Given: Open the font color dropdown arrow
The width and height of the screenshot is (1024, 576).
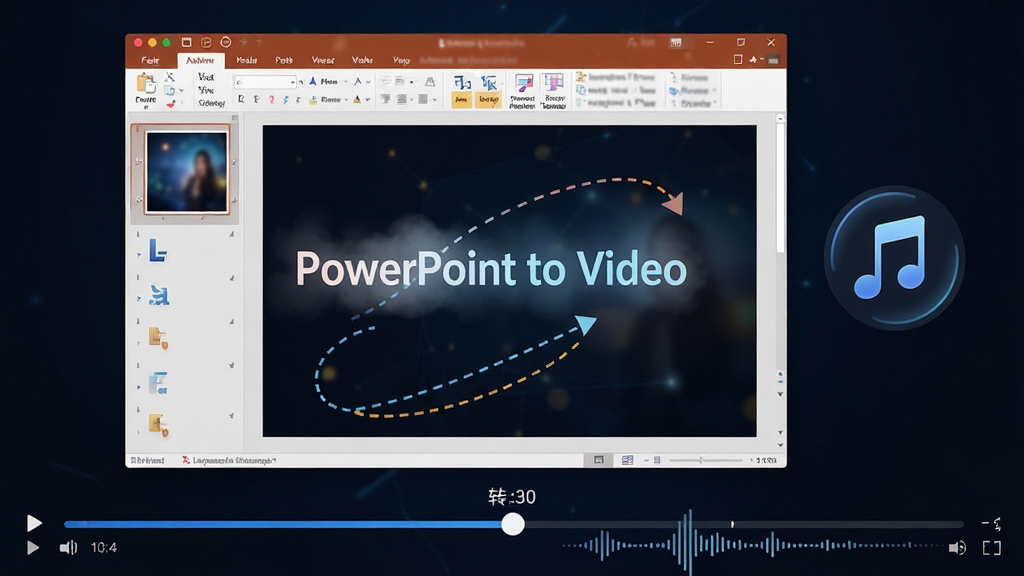Looking at the screenshot, I should click(x=368, y=100).
